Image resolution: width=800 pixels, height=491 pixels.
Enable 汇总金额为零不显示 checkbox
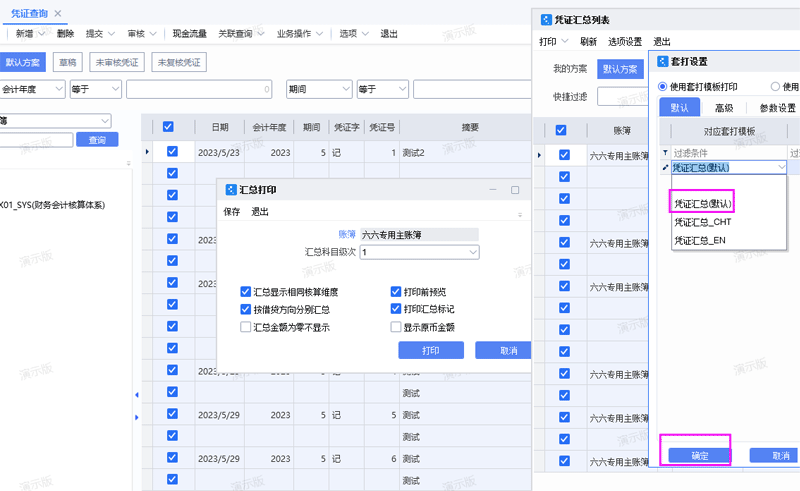point(245,327)
